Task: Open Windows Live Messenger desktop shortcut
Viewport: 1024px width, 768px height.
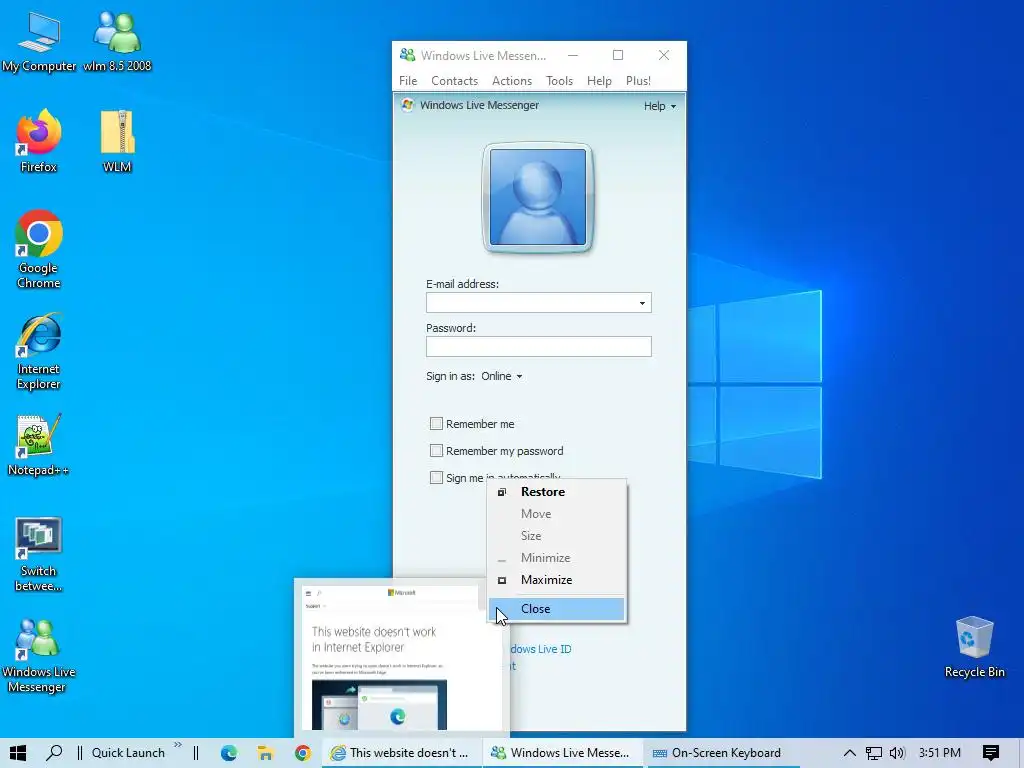Action: pyautogui.click(x=37, y=655)
